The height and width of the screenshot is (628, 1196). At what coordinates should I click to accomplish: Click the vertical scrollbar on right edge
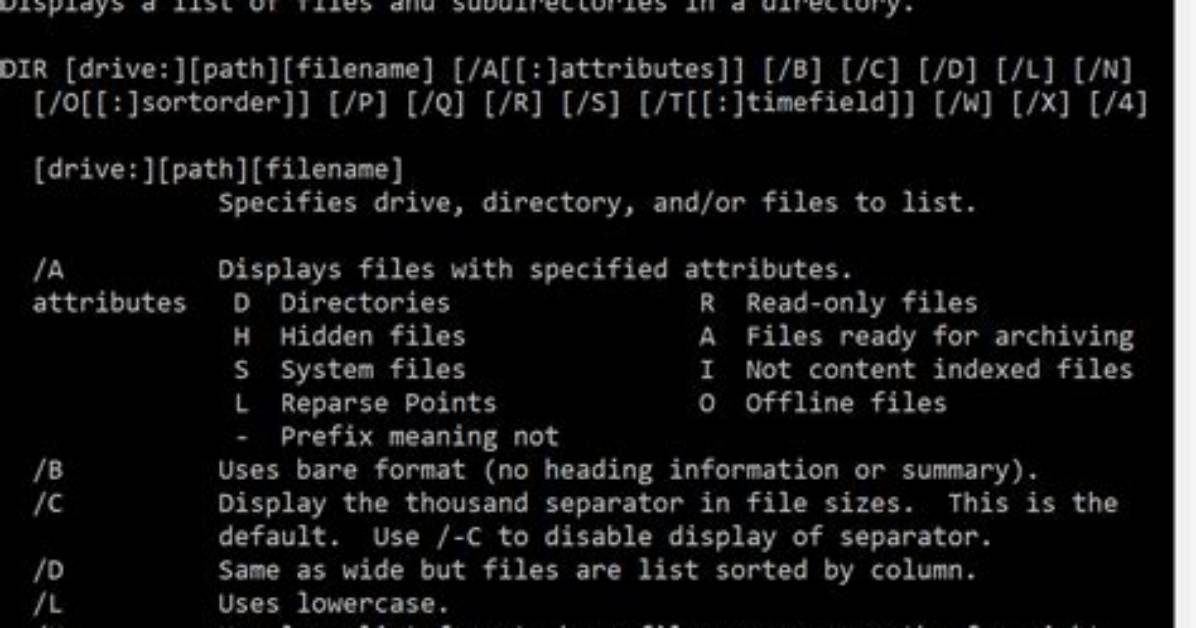1185,314
